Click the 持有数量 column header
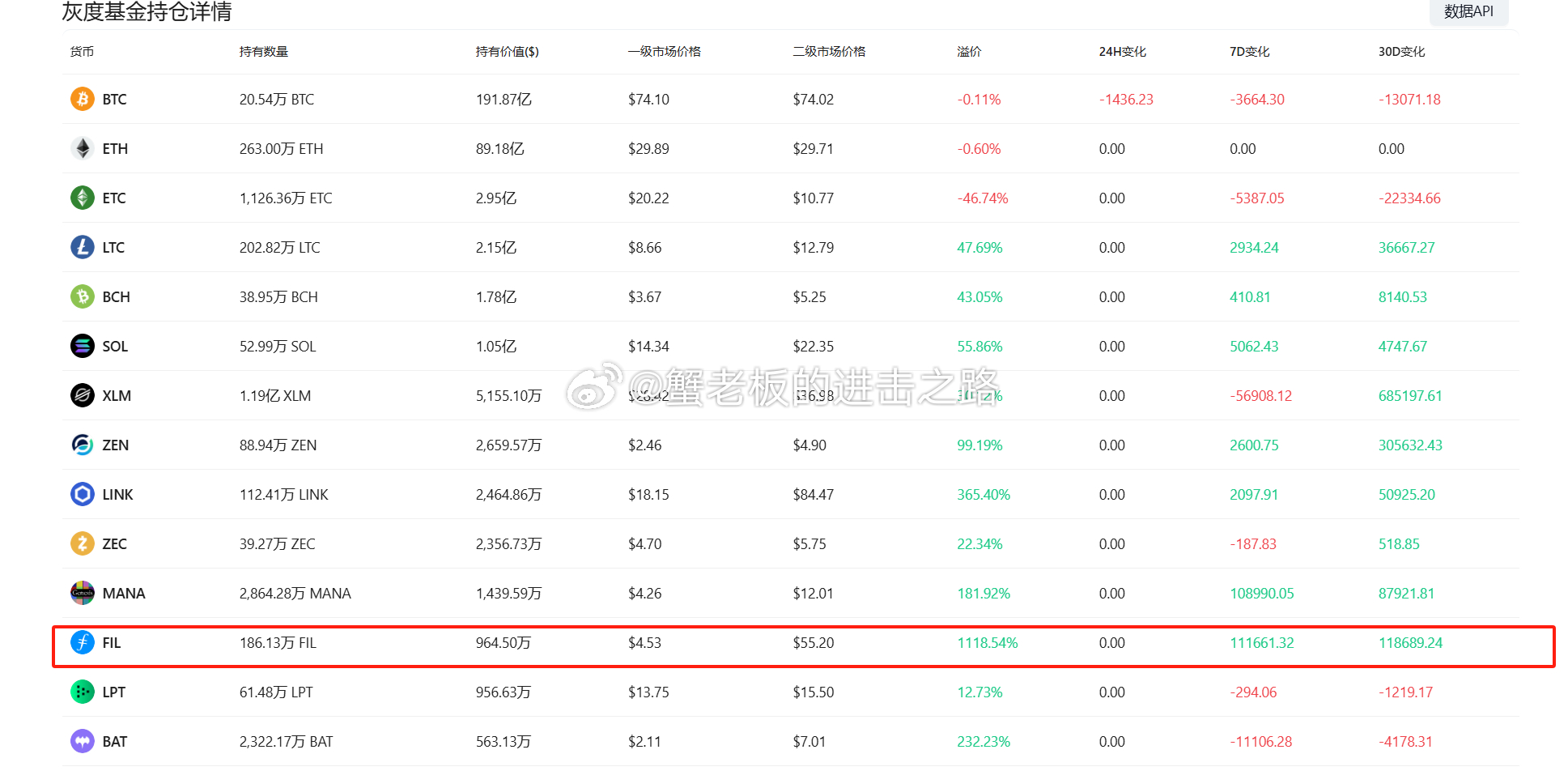1568x771 pixels. coord(264,51)
